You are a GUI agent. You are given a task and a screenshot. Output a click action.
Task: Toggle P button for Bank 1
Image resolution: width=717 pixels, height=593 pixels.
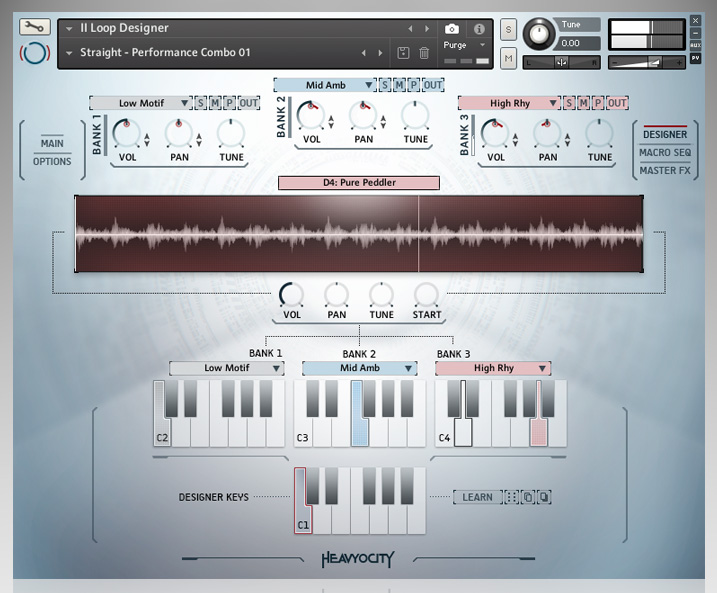230,103
